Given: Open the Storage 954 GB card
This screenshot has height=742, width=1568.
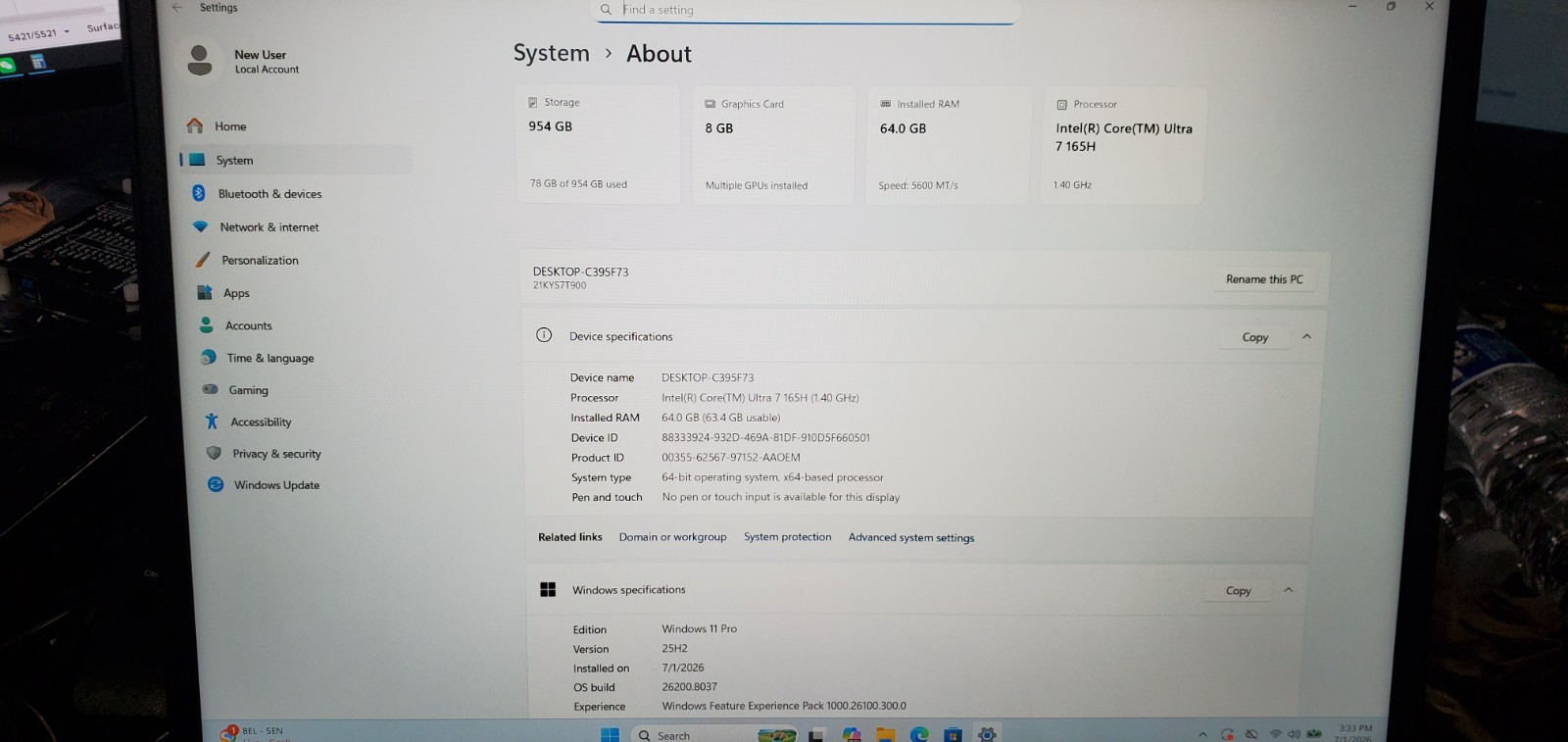Looking at the screenshot, I should [597, 144].
